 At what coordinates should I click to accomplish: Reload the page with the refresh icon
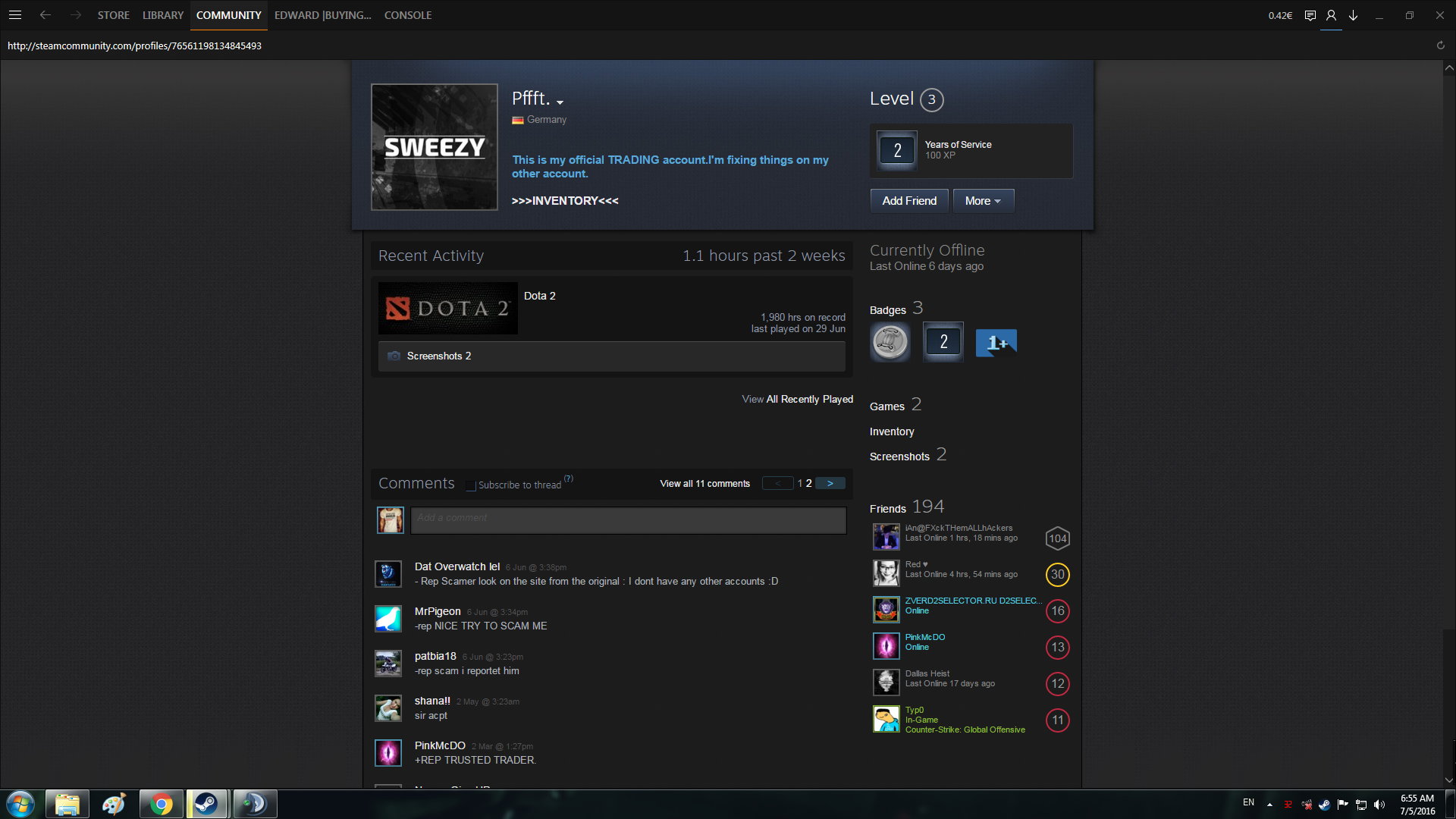[1440, 45]
